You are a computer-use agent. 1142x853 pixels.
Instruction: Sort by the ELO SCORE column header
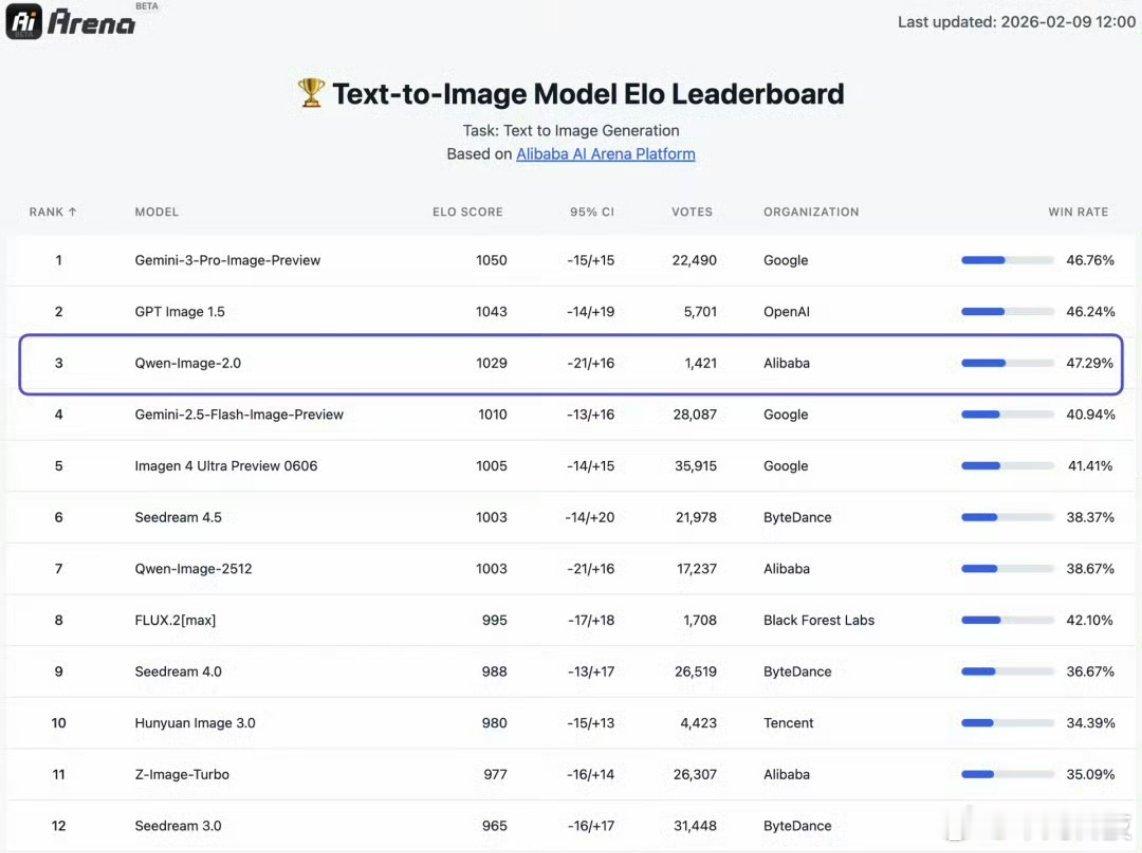[467, 212]
